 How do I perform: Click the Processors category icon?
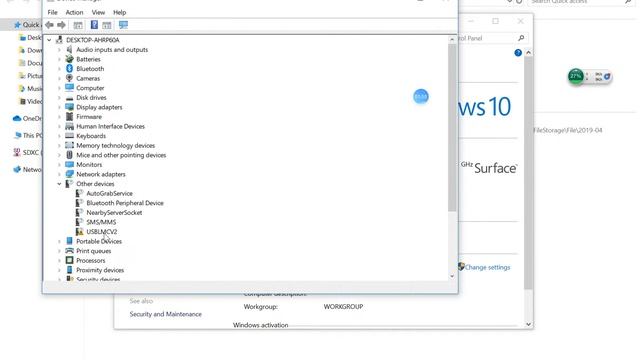[x=69, y=260]
